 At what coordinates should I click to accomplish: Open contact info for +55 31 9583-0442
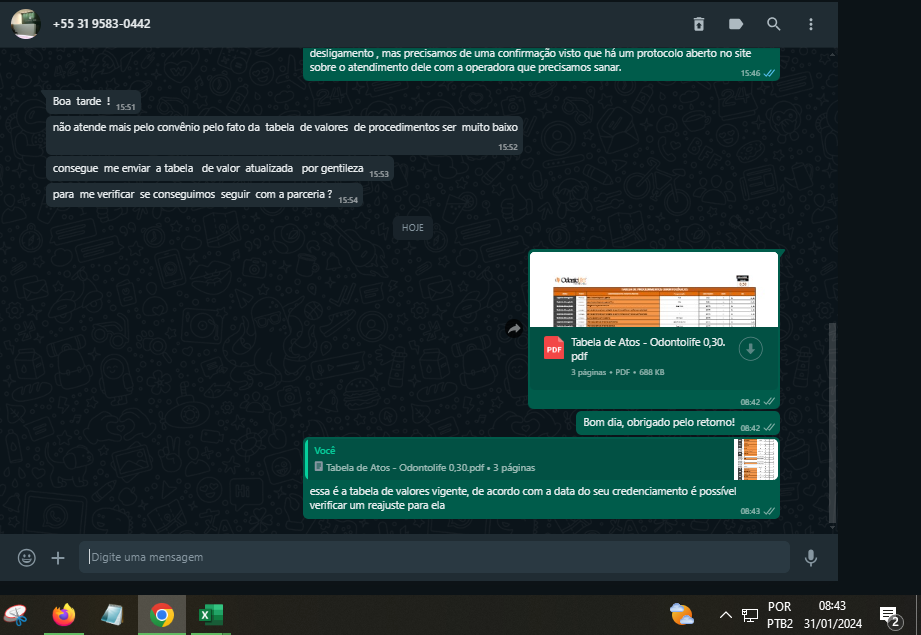pyautogui.click(x=102, y=24)
